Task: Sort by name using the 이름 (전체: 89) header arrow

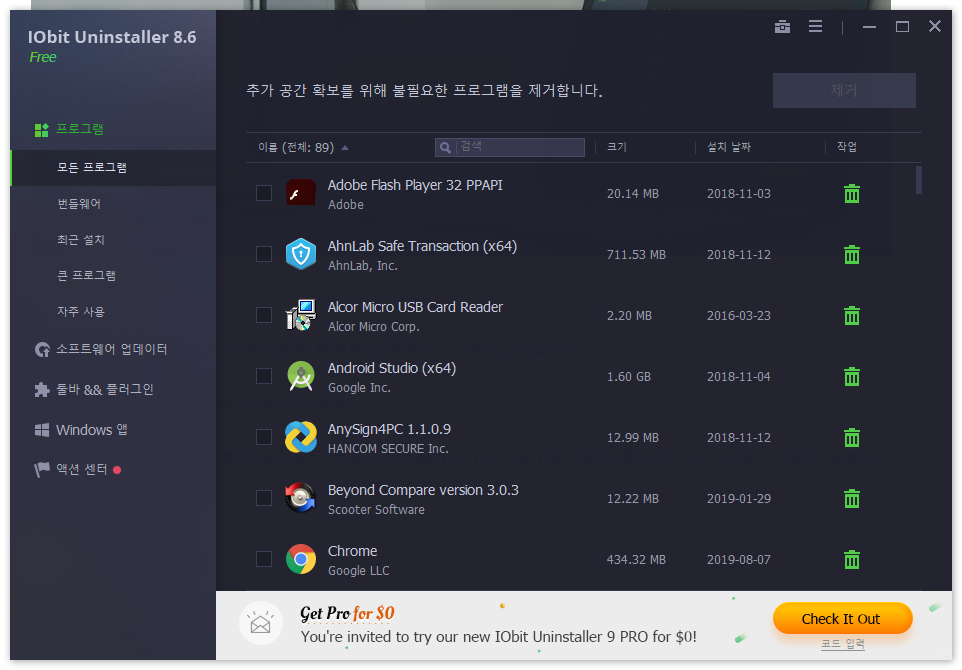Action: pos(345,148)
